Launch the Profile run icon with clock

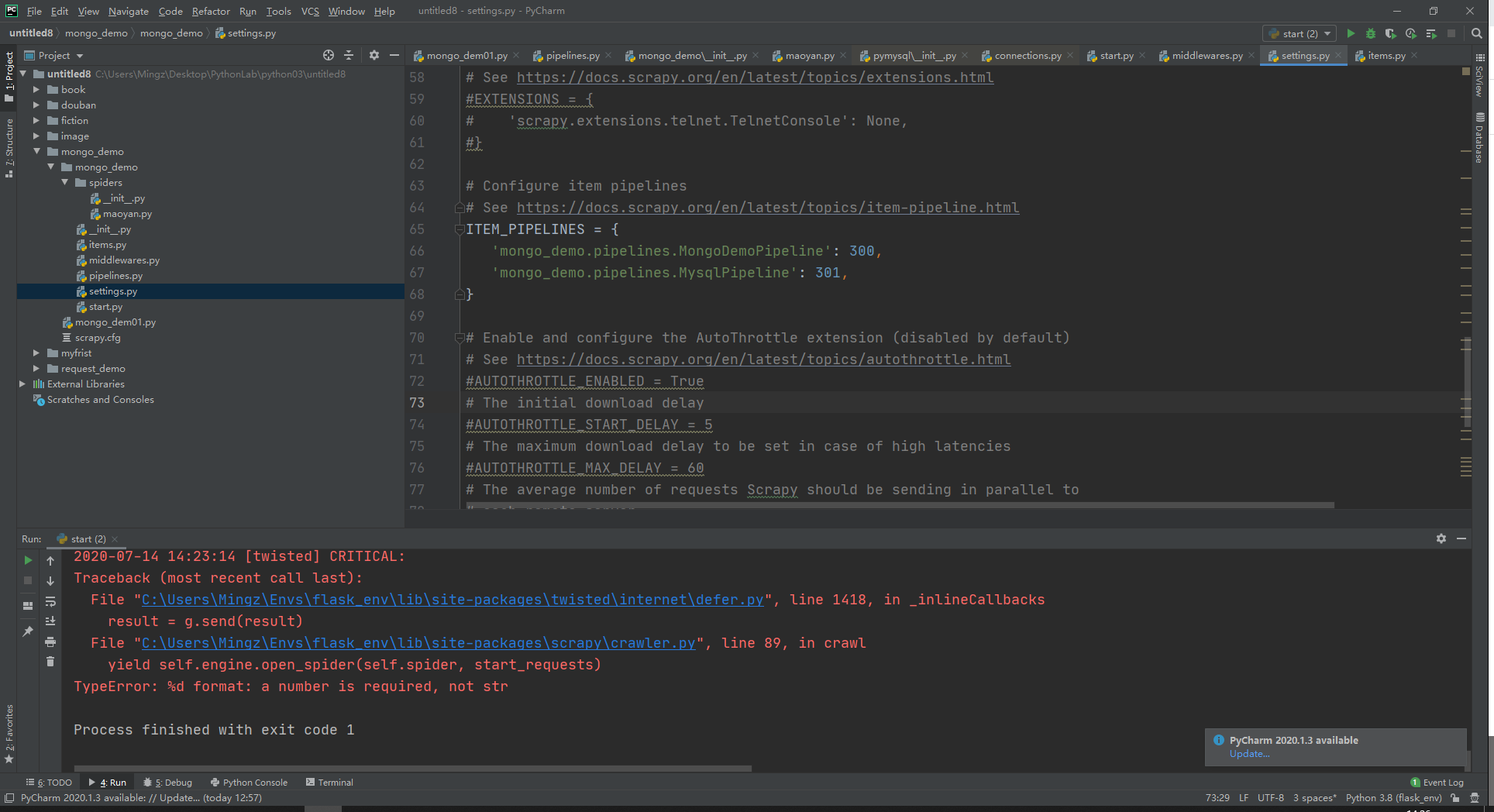pos(1411,33)
